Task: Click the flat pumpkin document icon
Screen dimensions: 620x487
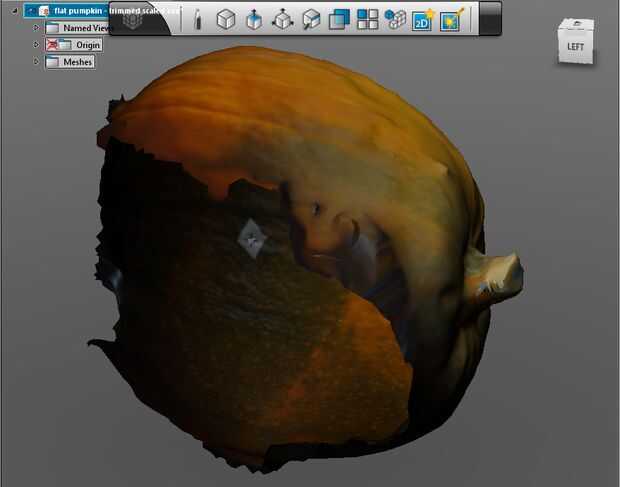Action: pyautogui.click(x=44, y=11)
